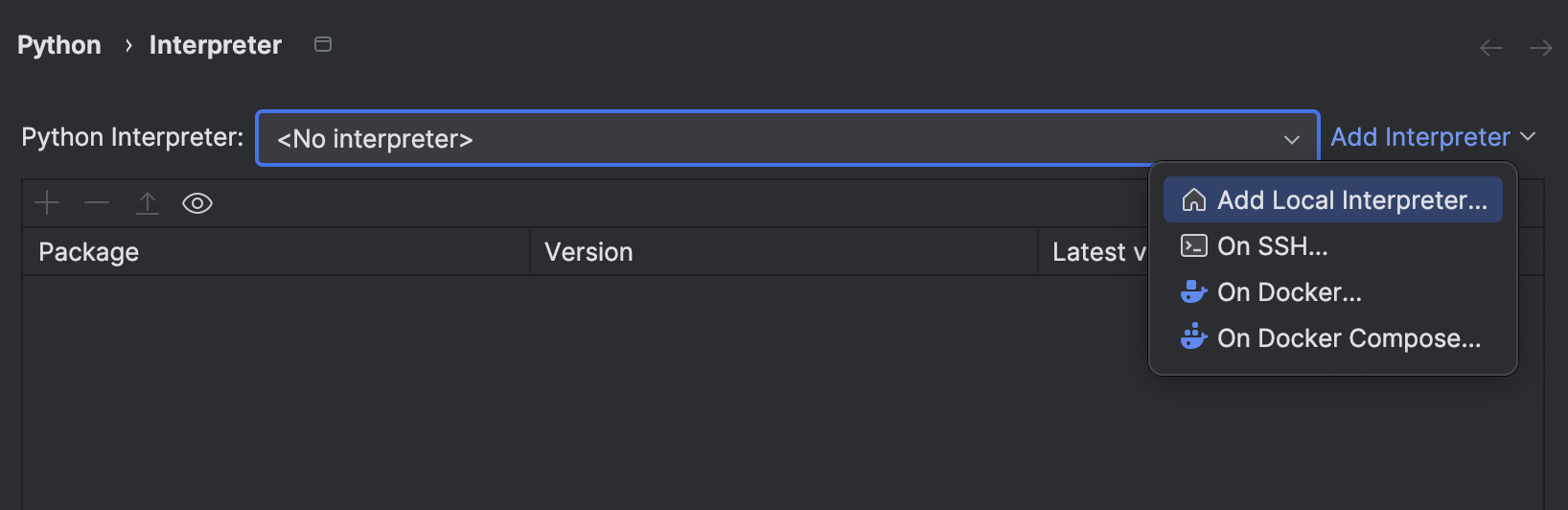Expand the interpreter dropdown chevron
The height and width of the screenshot is (510, 1568).
click(1292, 140)
